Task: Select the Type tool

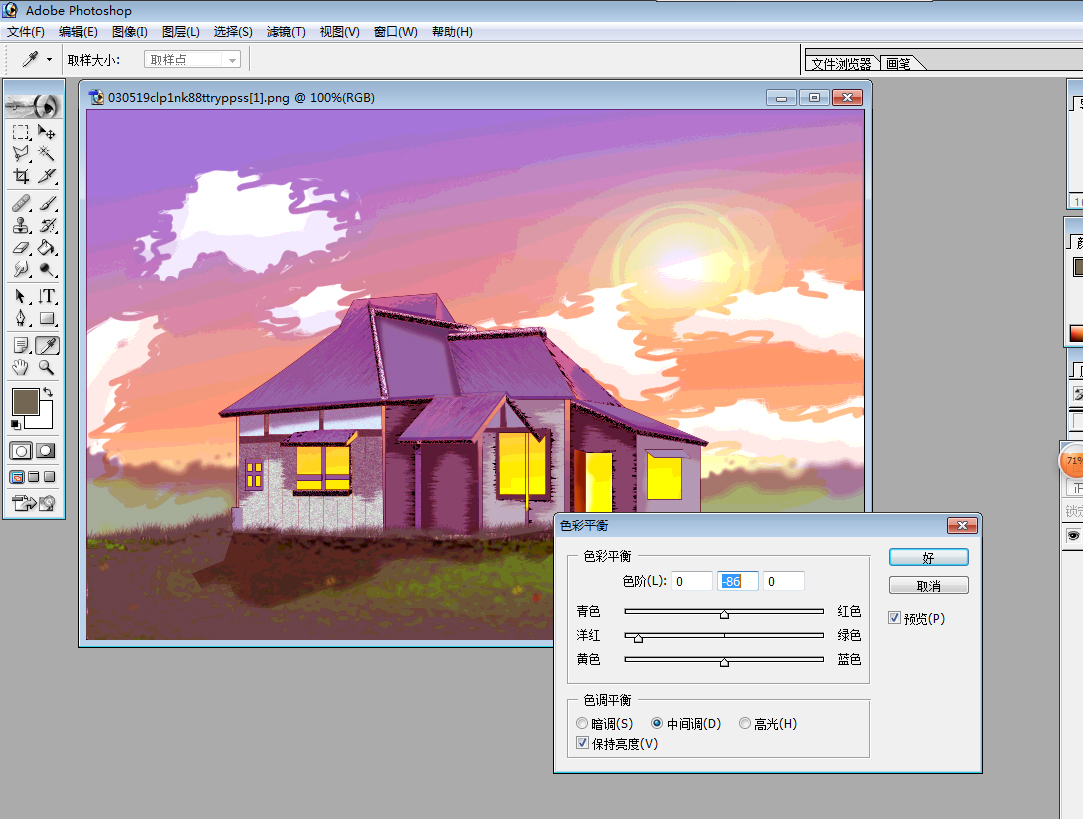Action: click(46, 296)
